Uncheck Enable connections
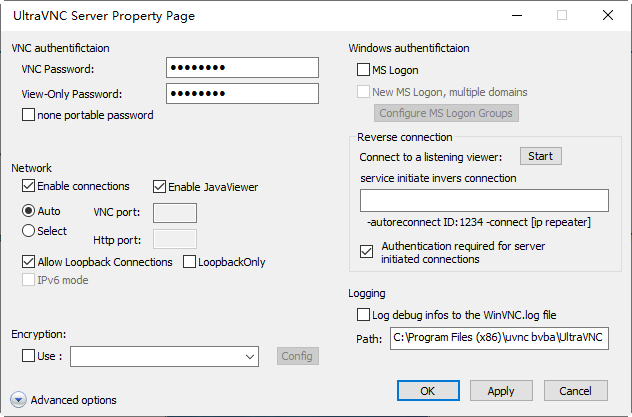 [x=28, y=186]
